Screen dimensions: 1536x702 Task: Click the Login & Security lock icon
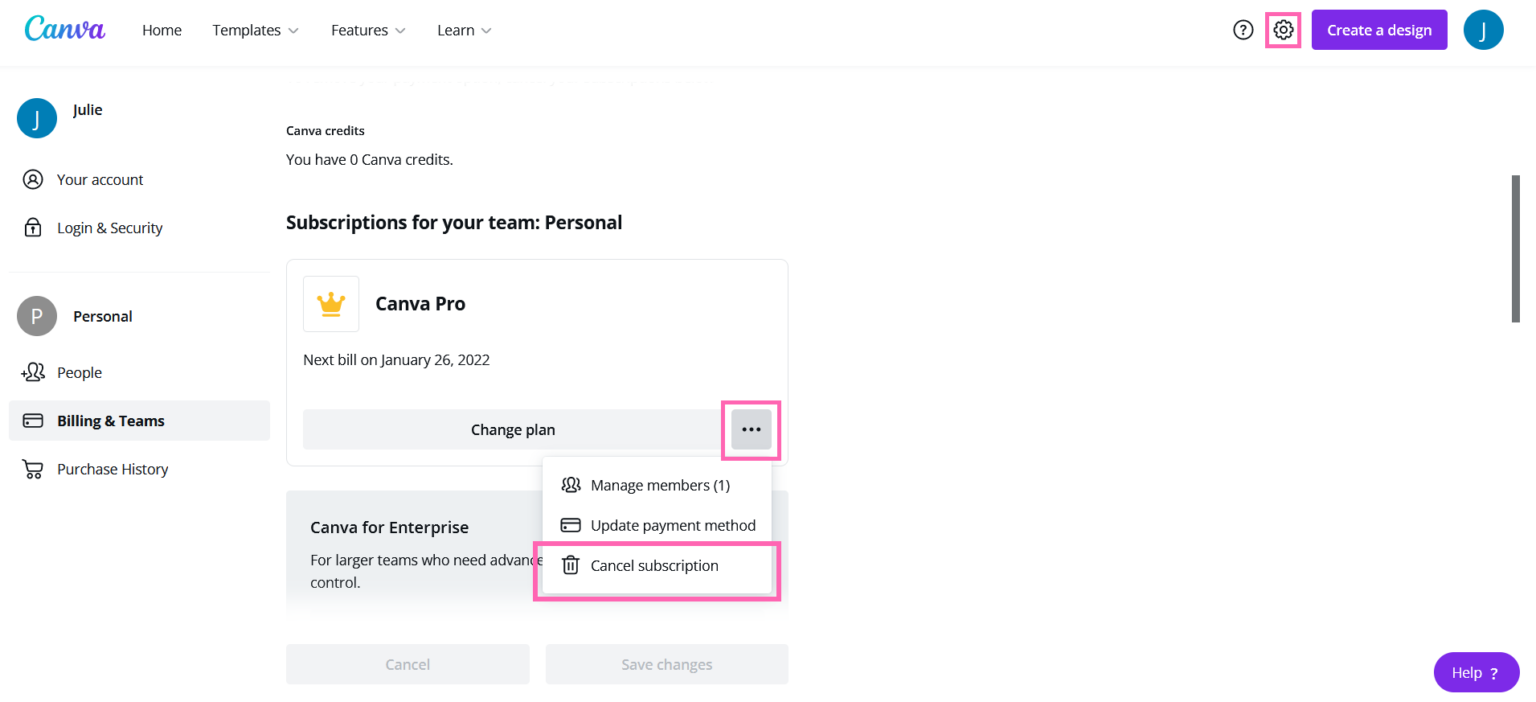[x=33, y=227]
